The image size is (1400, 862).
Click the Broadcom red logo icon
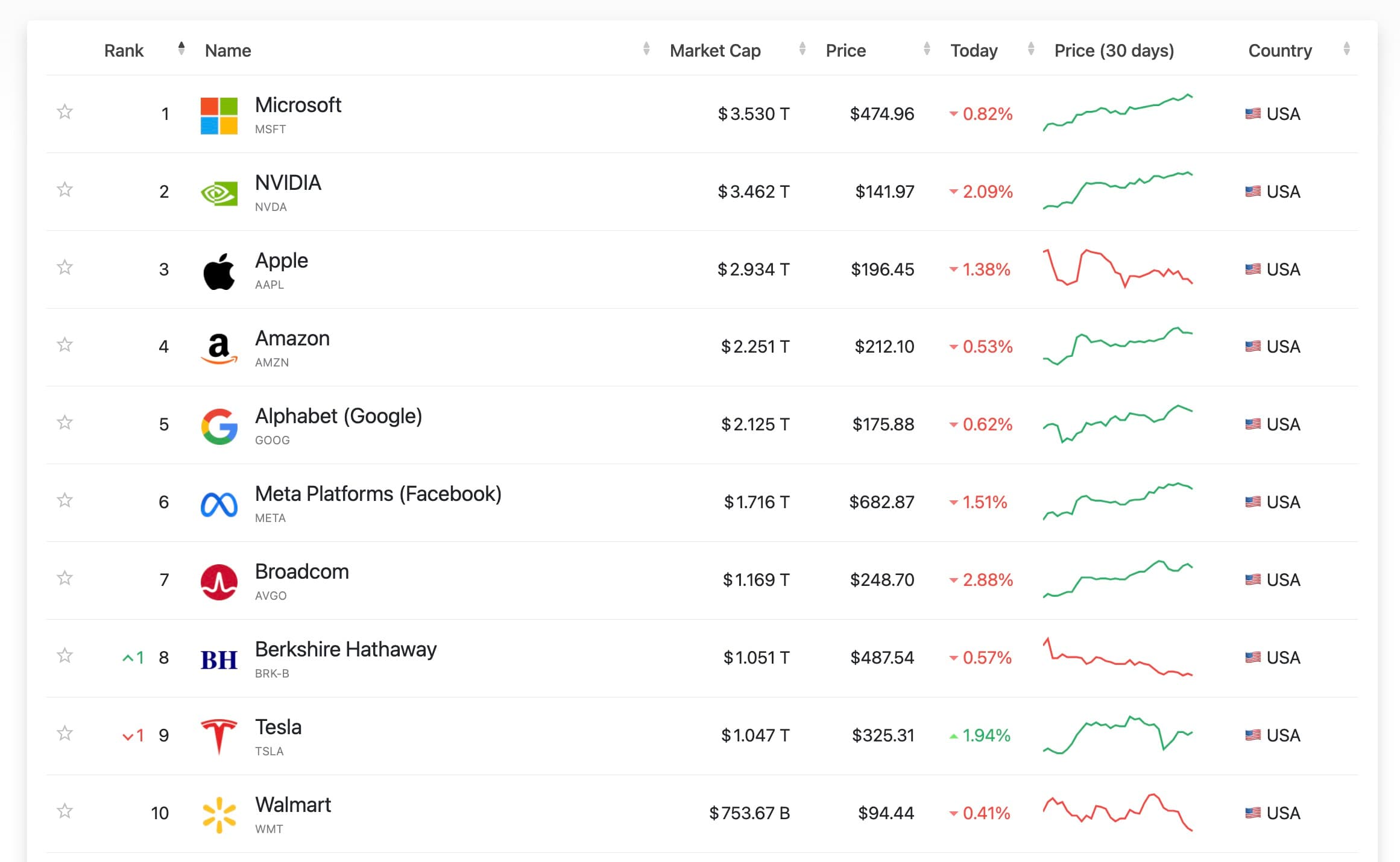point(219,582)
